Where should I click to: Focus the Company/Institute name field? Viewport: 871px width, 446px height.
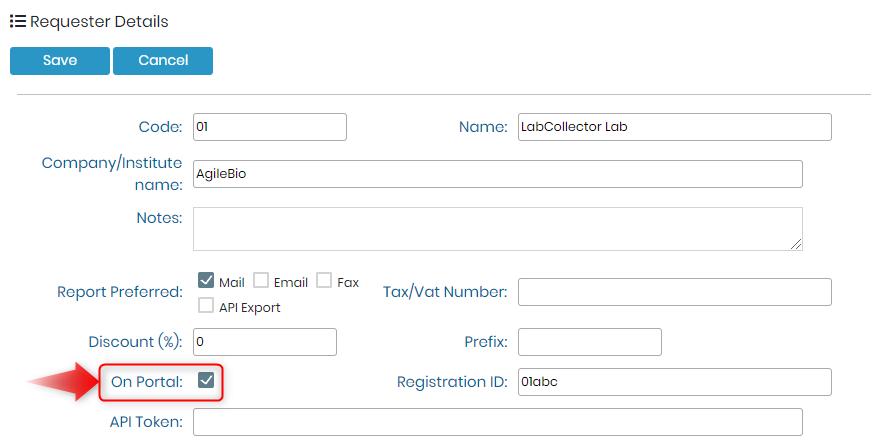[x=498, y=174]
